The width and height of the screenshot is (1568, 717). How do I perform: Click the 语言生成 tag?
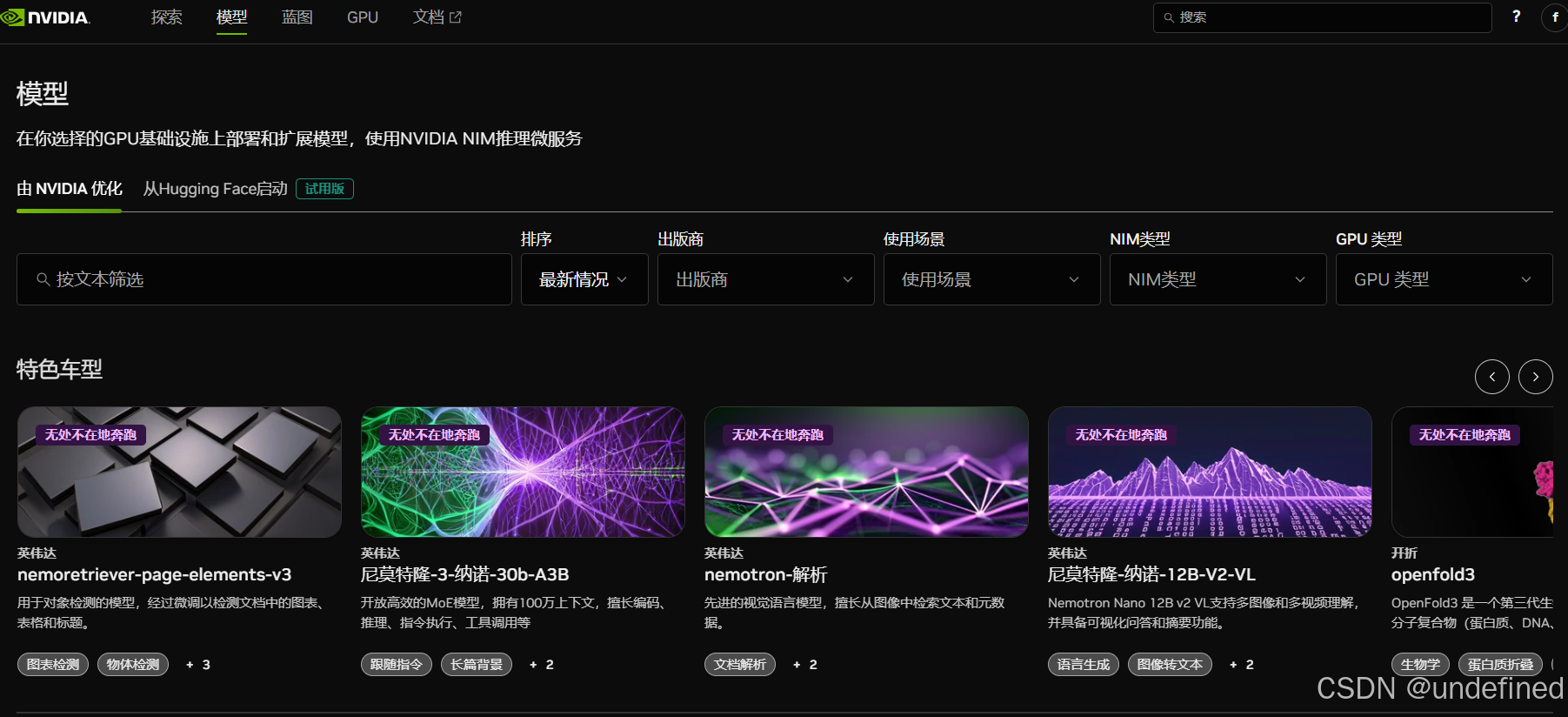pyautogui.click(x=1084, y=664)
